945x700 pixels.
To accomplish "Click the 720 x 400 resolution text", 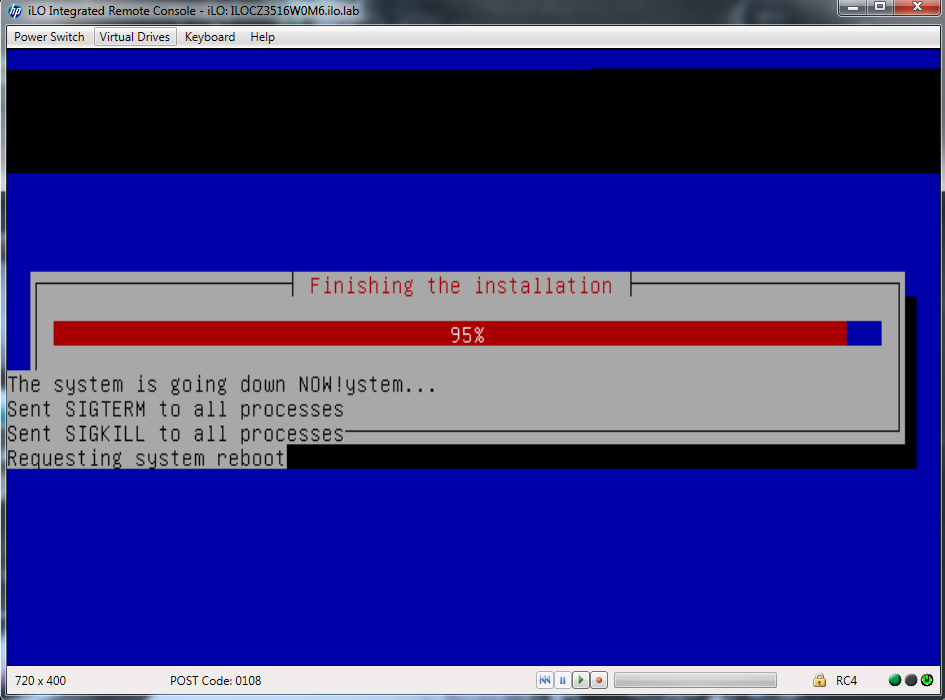I will pyautogui.click(x=40, y=681).
